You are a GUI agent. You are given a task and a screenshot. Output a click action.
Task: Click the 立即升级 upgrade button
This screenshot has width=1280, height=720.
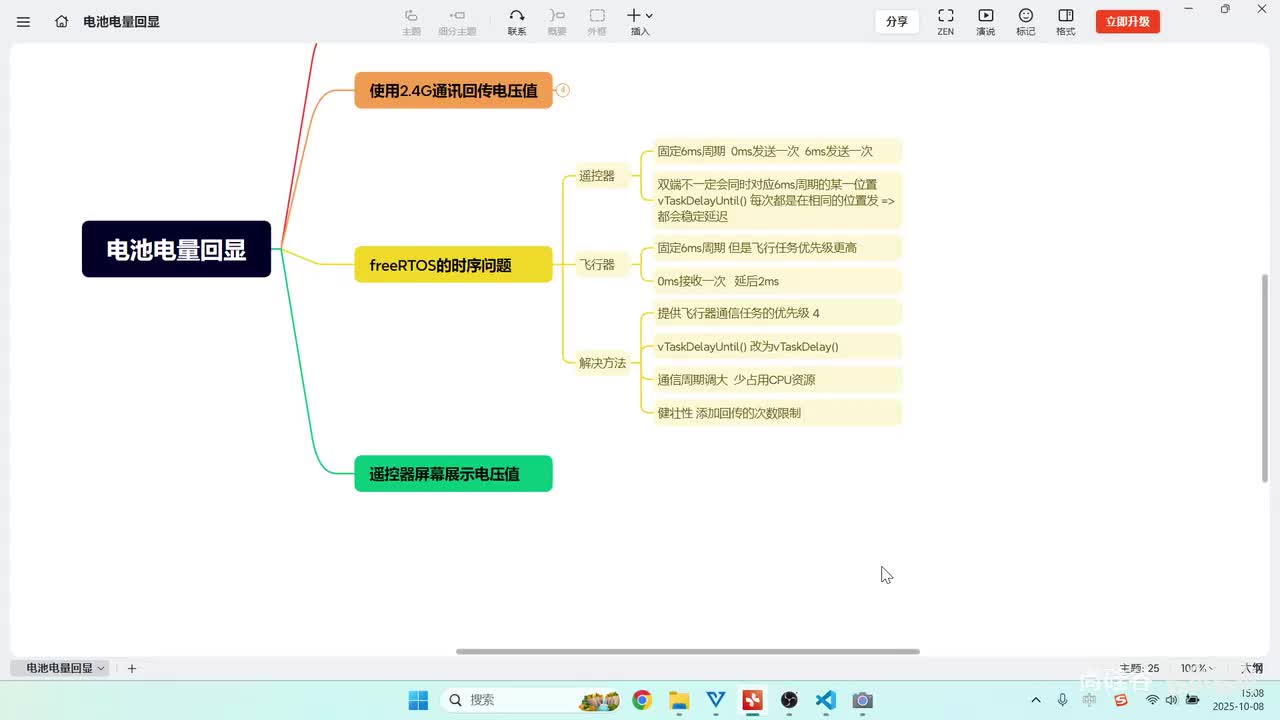click(1128, 21)
